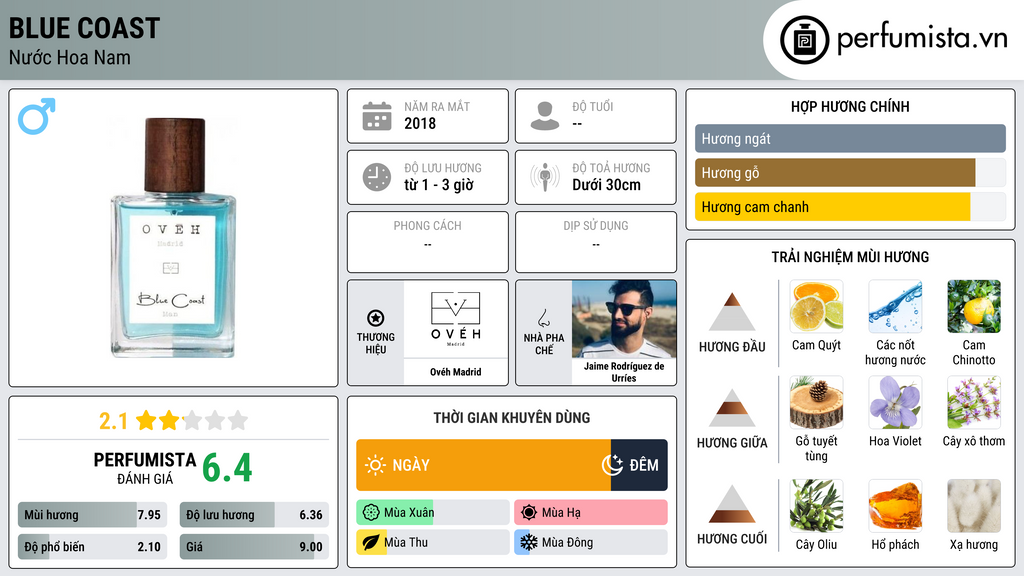
Task: Click the Hương cam chanh accord bar
Action: pos(850,207)
